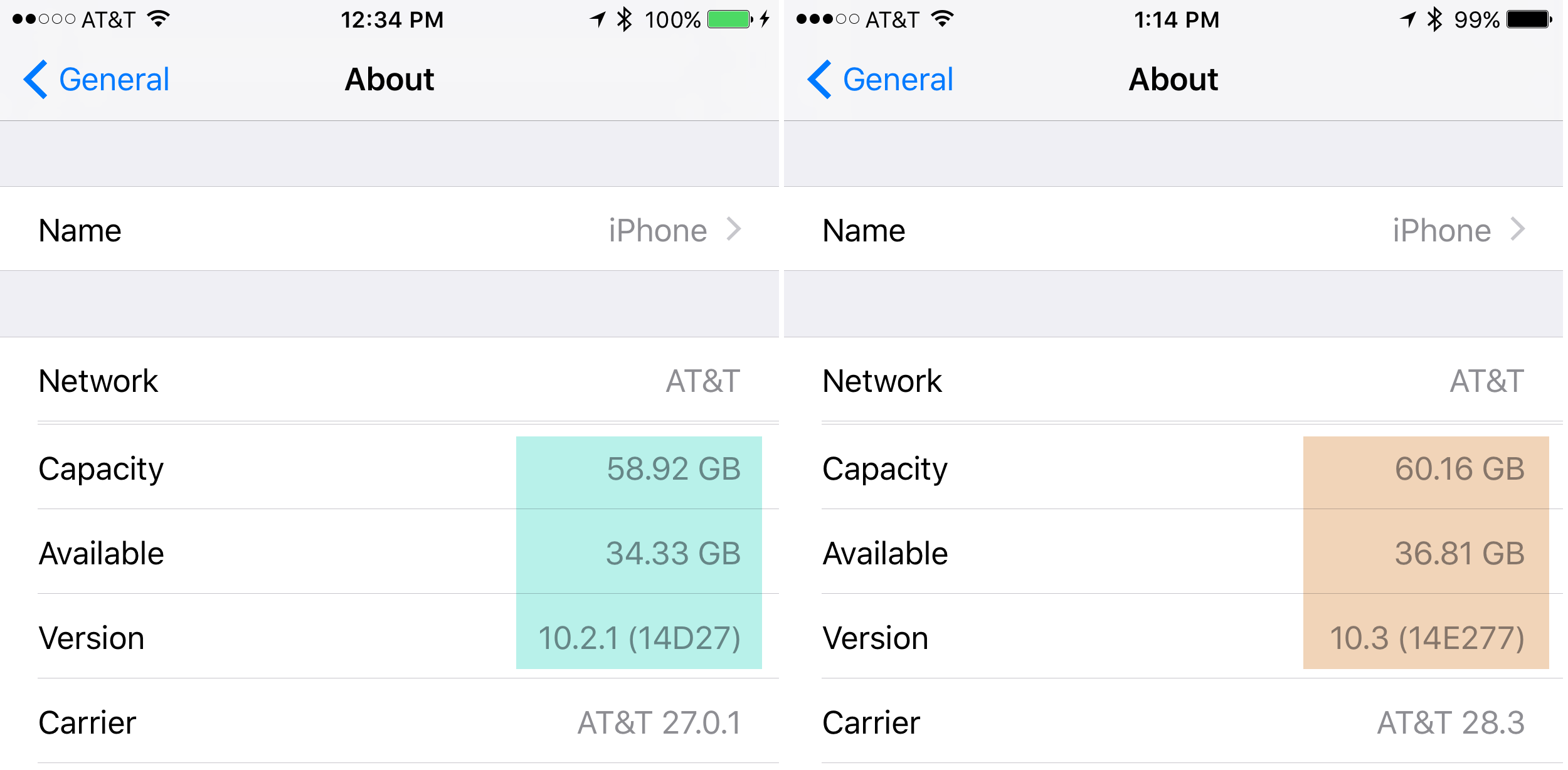Open Name row chevron on left screen
This screenshot has width=1568, height=770.
point(734,229)
